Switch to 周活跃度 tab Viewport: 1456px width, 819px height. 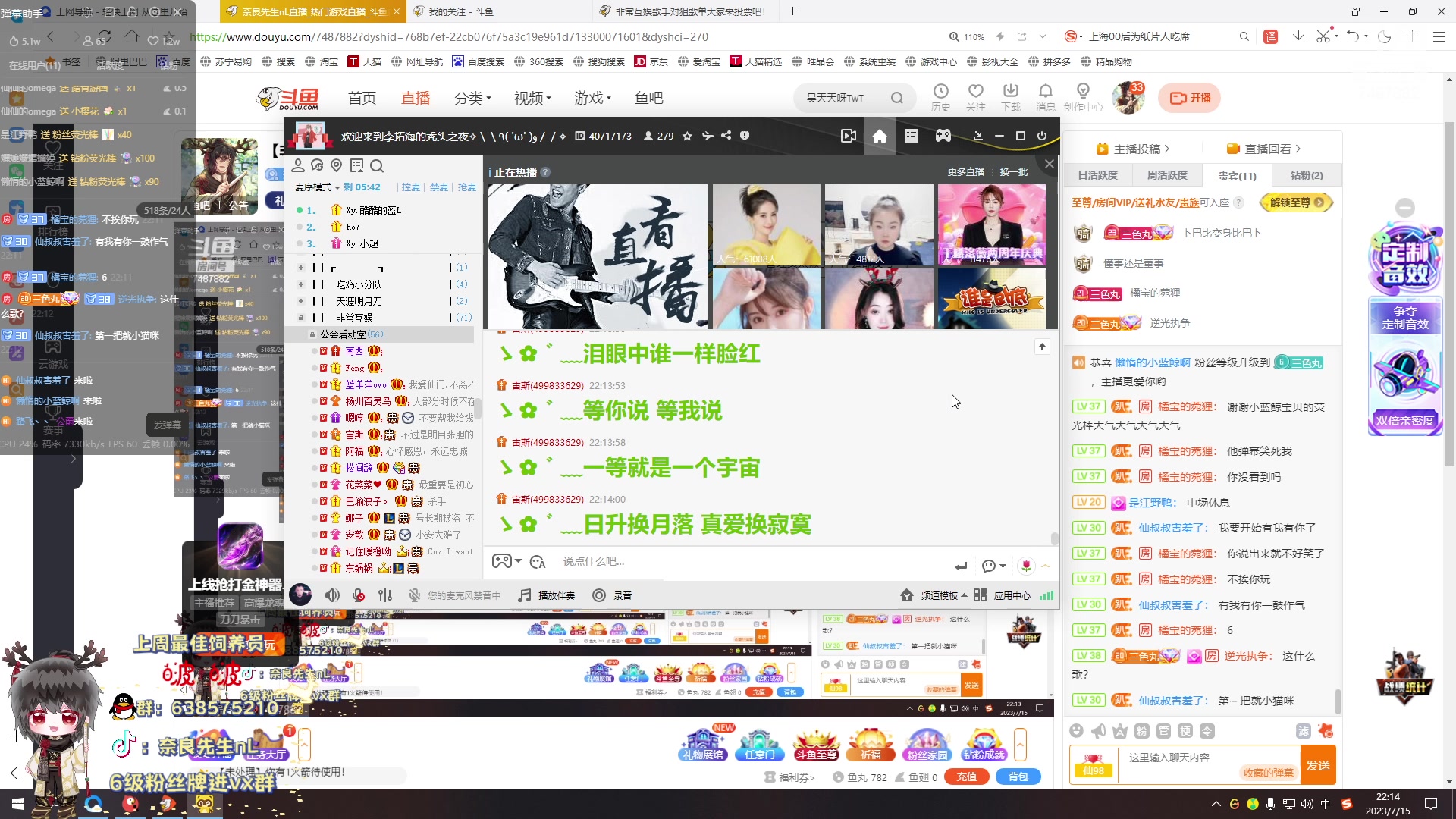(1166, 175)
